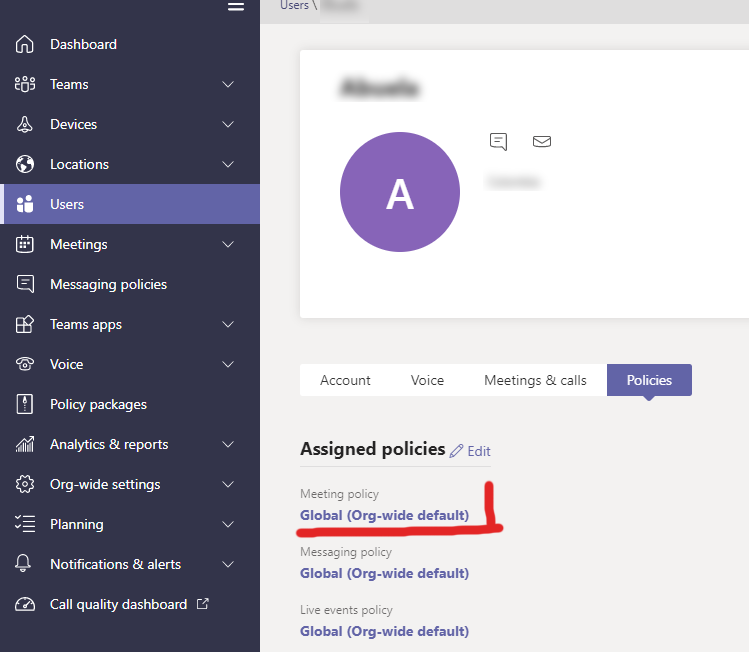Select the Policies tab

coord(649,380)
